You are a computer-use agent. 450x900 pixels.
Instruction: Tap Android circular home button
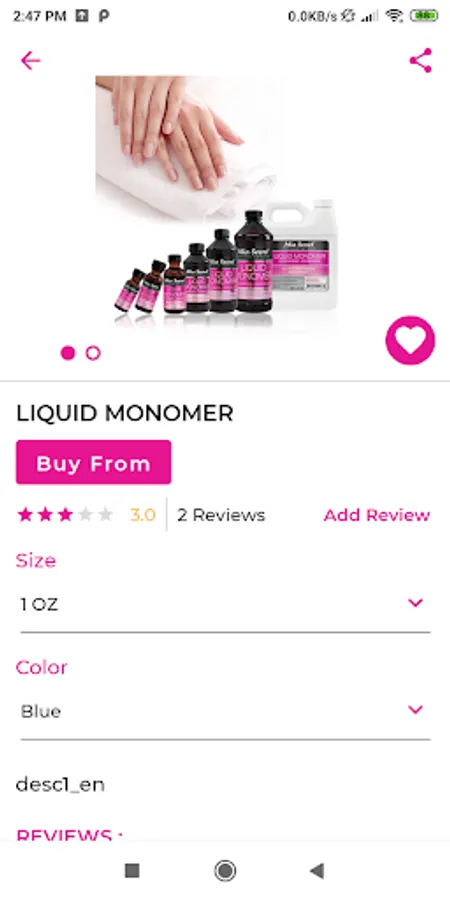(x=225, y=871)
